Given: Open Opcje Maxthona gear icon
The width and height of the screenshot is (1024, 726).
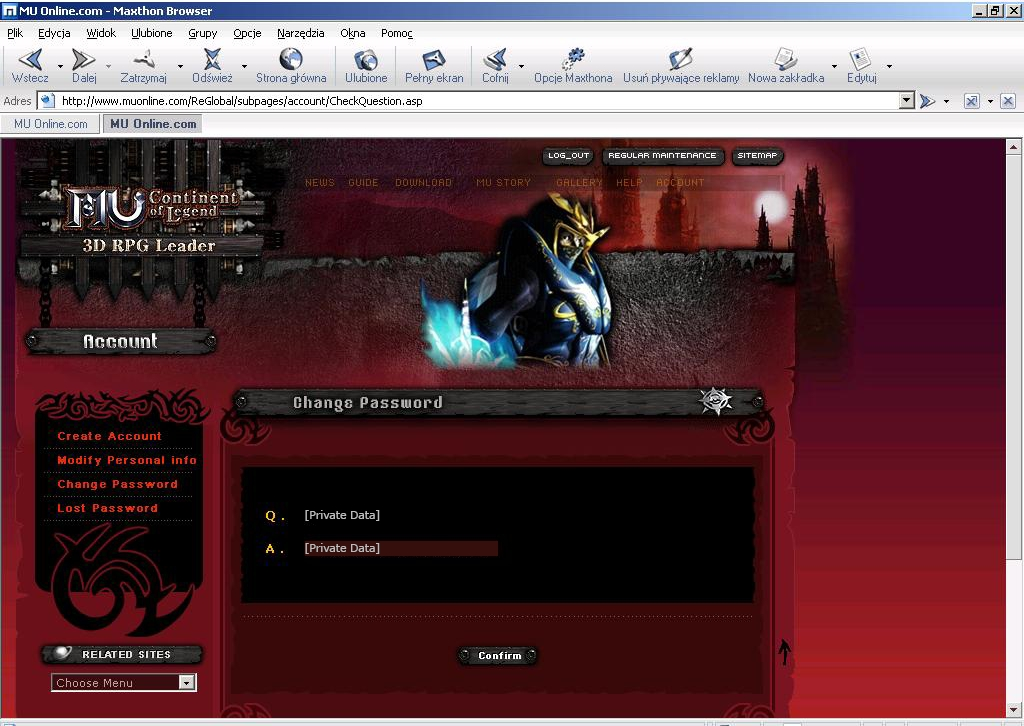Looking at the screenshot, I should tap(573, 59).
